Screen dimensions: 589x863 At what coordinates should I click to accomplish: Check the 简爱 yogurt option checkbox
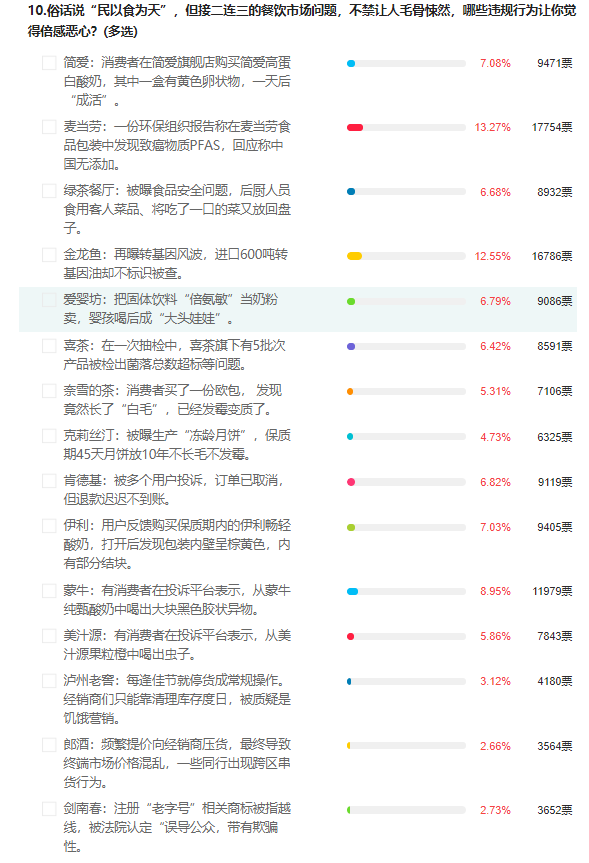[49, 63]
